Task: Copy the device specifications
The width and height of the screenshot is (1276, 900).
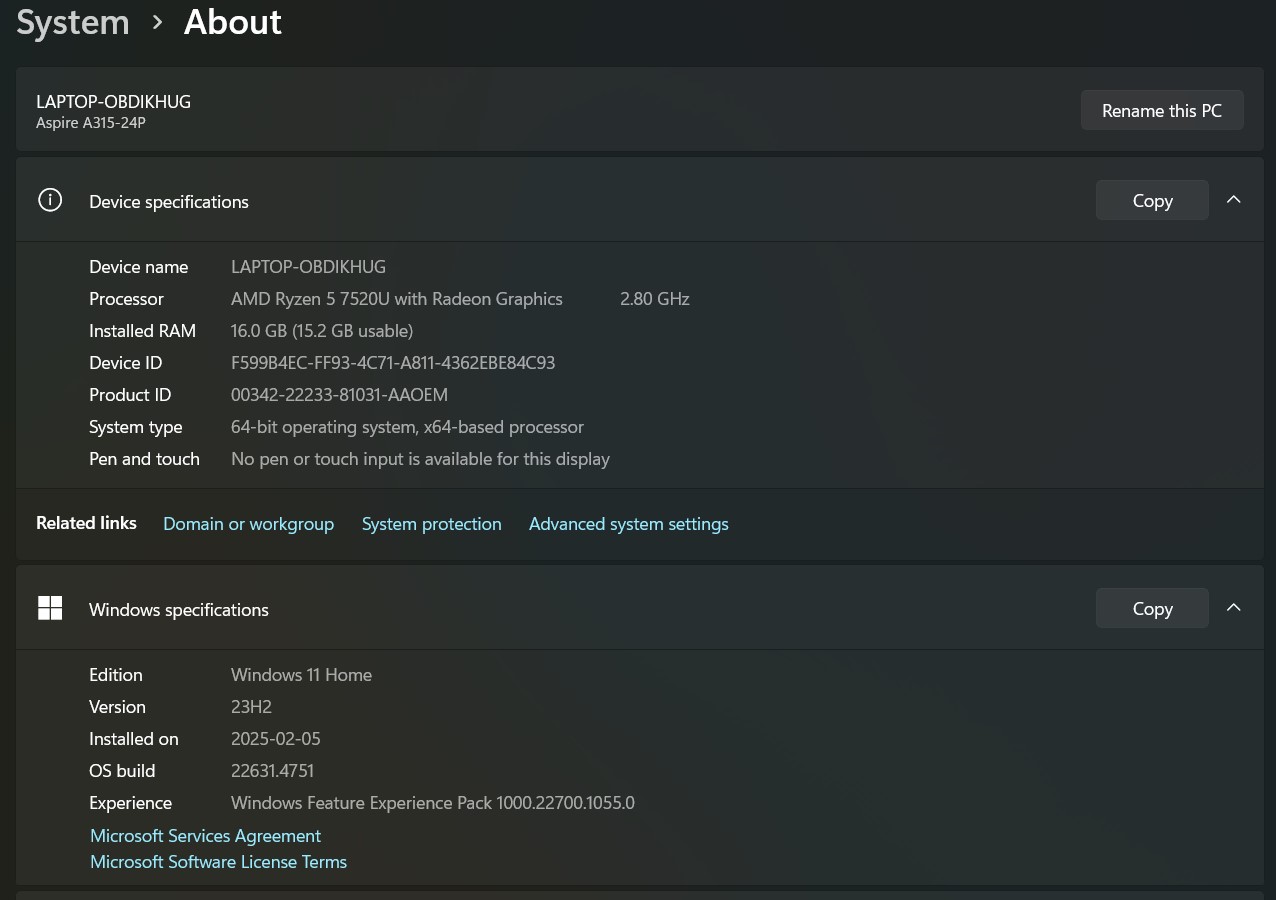Action: pos(1152,200)
